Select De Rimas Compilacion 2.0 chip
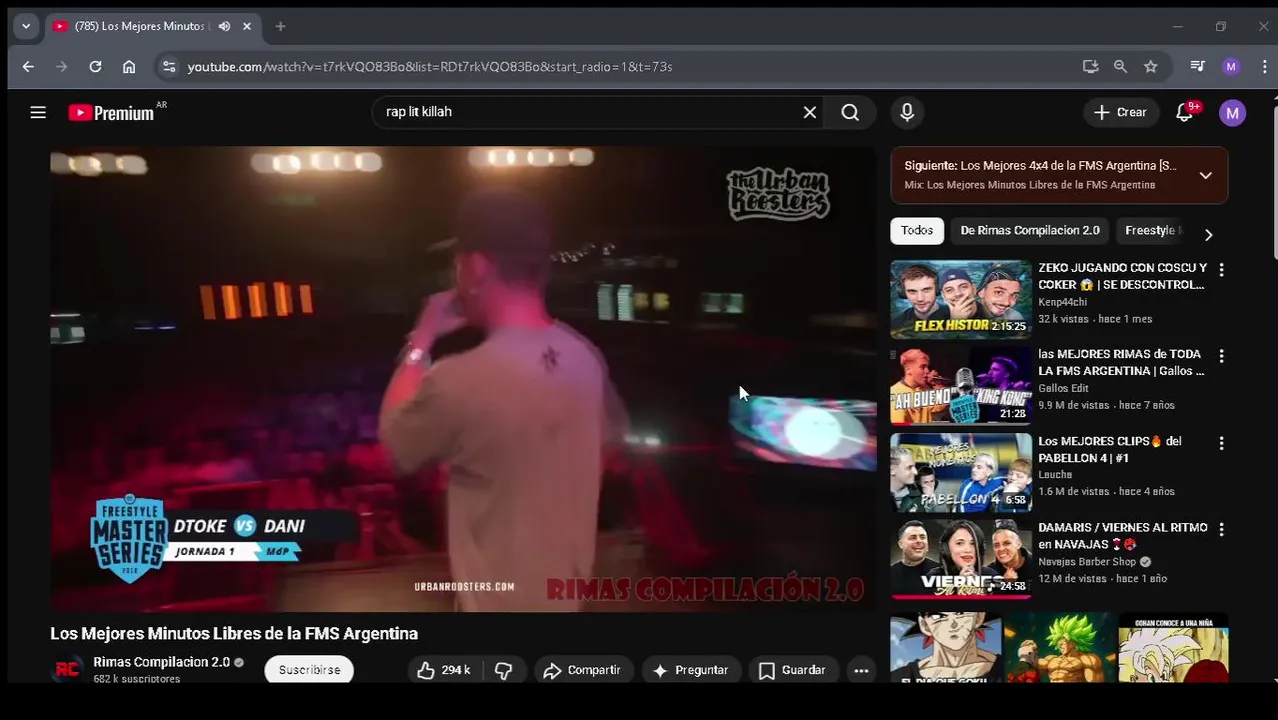The width and height of the screenshot is (1278, 720). tap(1030, 230)
